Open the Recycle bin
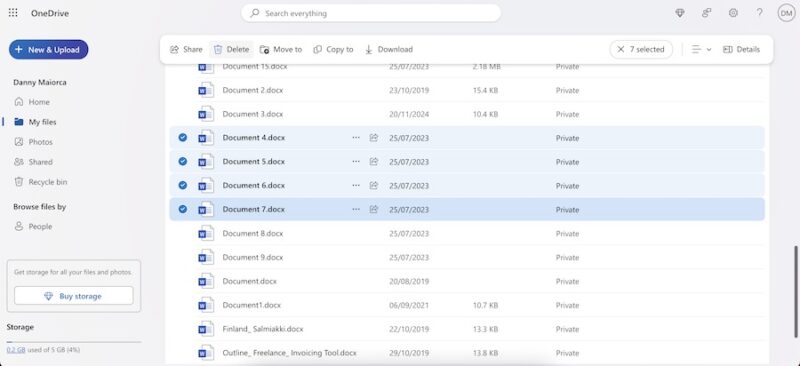 click(x=41, y=182)
